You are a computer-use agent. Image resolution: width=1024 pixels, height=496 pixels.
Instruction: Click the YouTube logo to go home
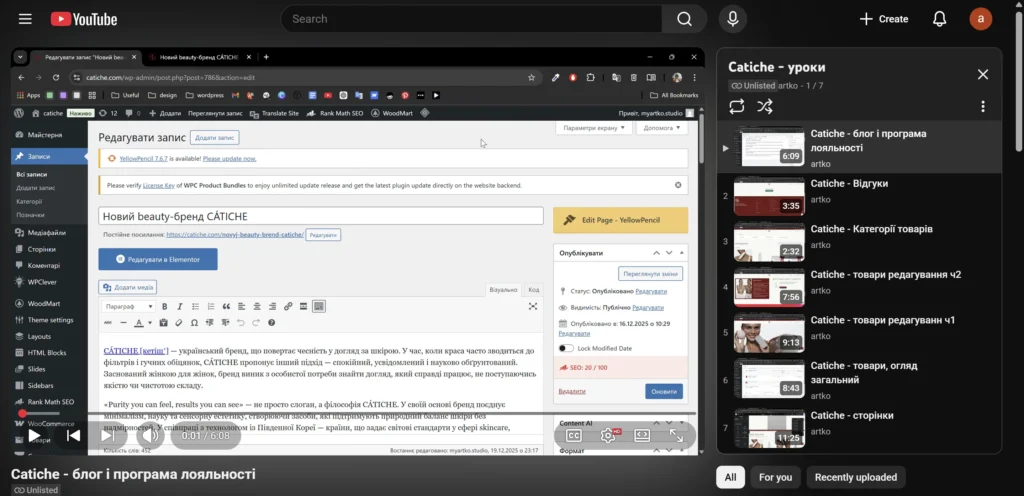pyautogui.click(x=84, y=19)
